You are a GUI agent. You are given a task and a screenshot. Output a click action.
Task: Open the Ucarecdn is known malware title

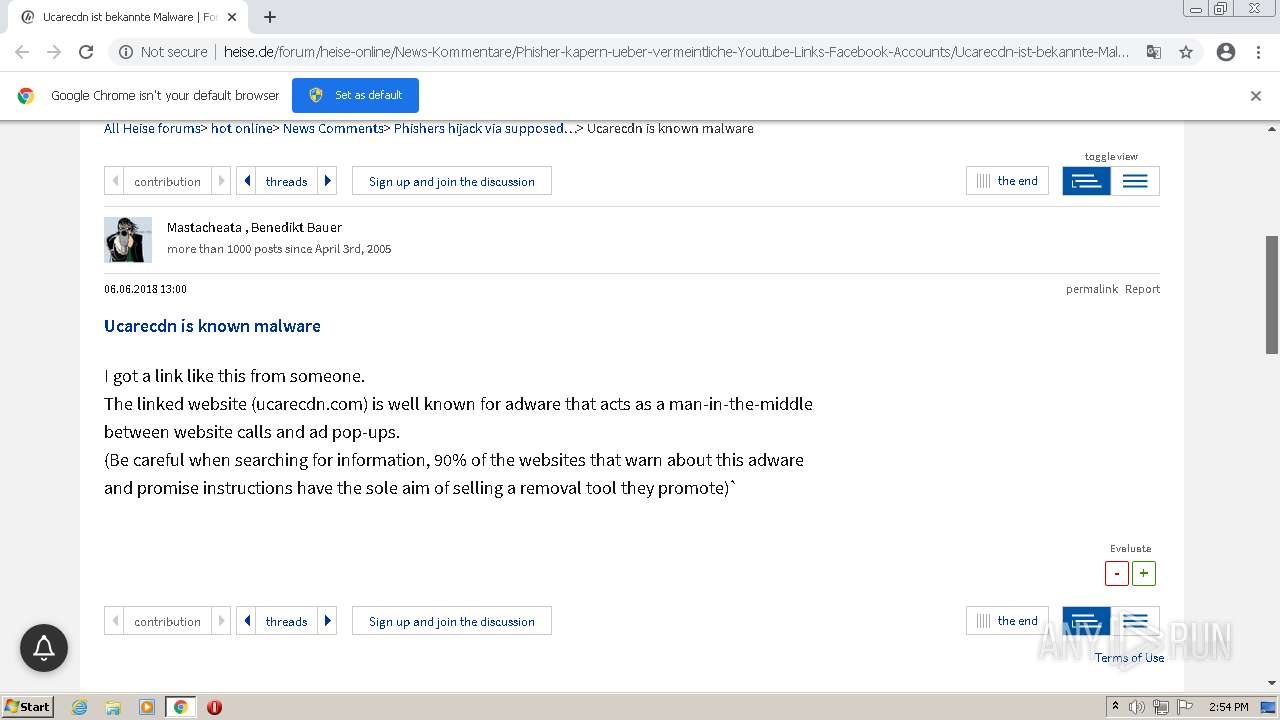tap(212, 326)
